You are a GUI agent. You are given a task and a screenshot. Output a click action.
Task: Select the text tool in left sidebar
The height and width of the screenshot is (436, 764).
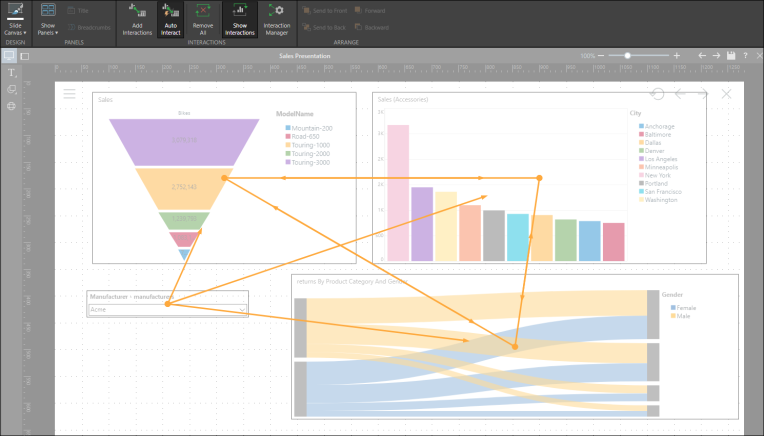pos(11,73)
